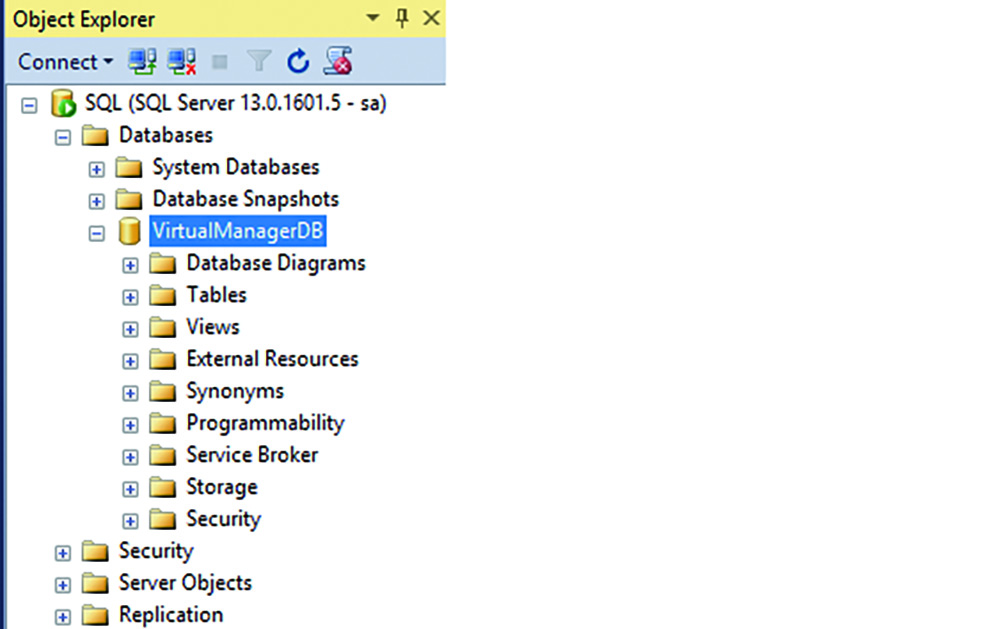Click the Synonyms folder icon
This screenshot has width=1000, height=629.
tap(163, 391)
